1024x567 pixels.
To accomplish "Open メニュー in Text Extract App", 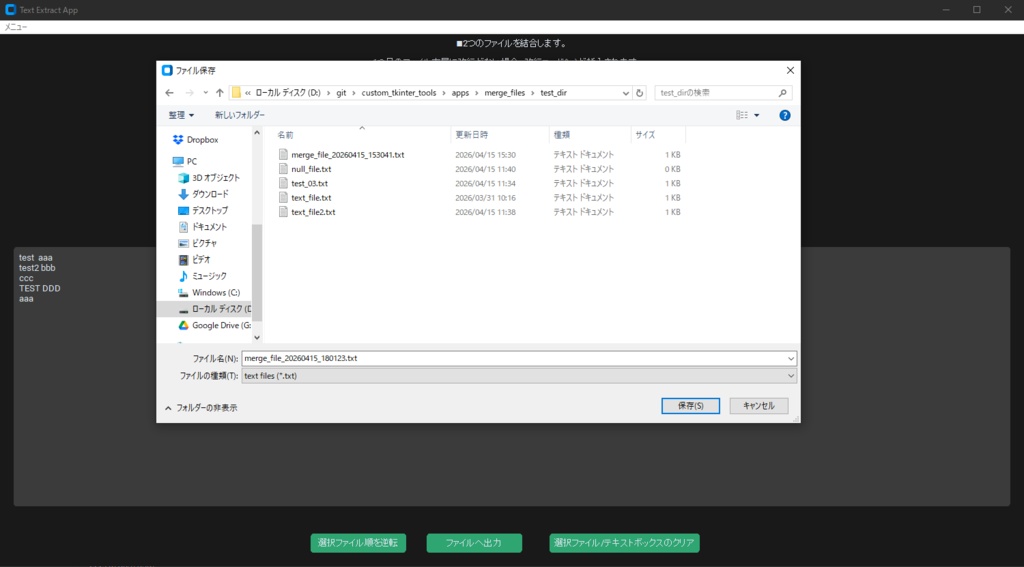I will click(x=16, y=27).
